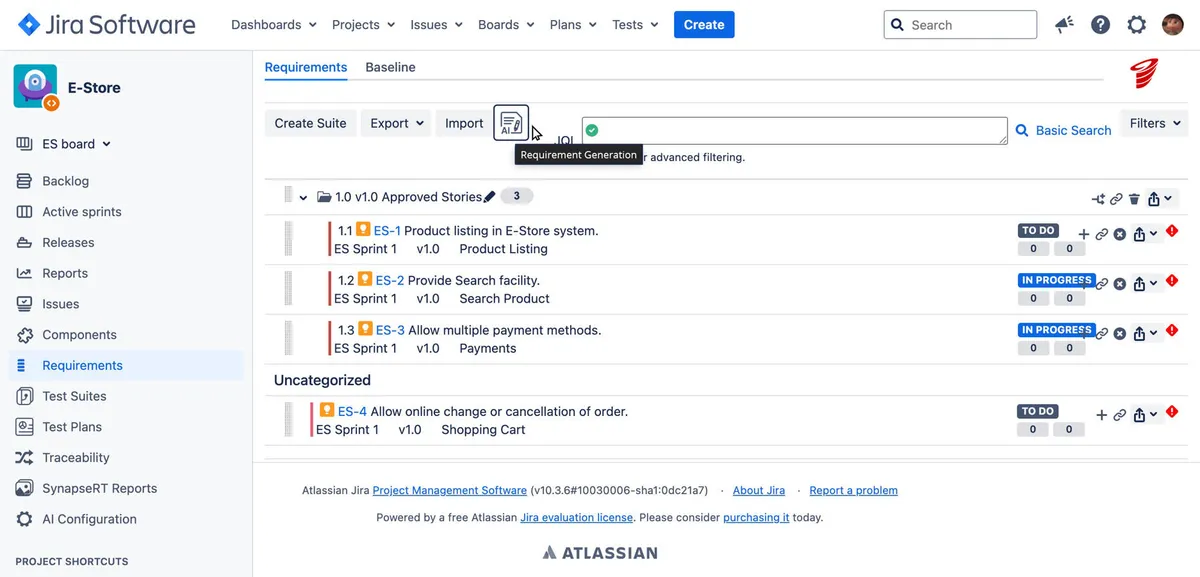Click the red alert icon on ES-1
Image resolution: width=1200 pixels, height=577 pixels.
tap(1172, 231)
